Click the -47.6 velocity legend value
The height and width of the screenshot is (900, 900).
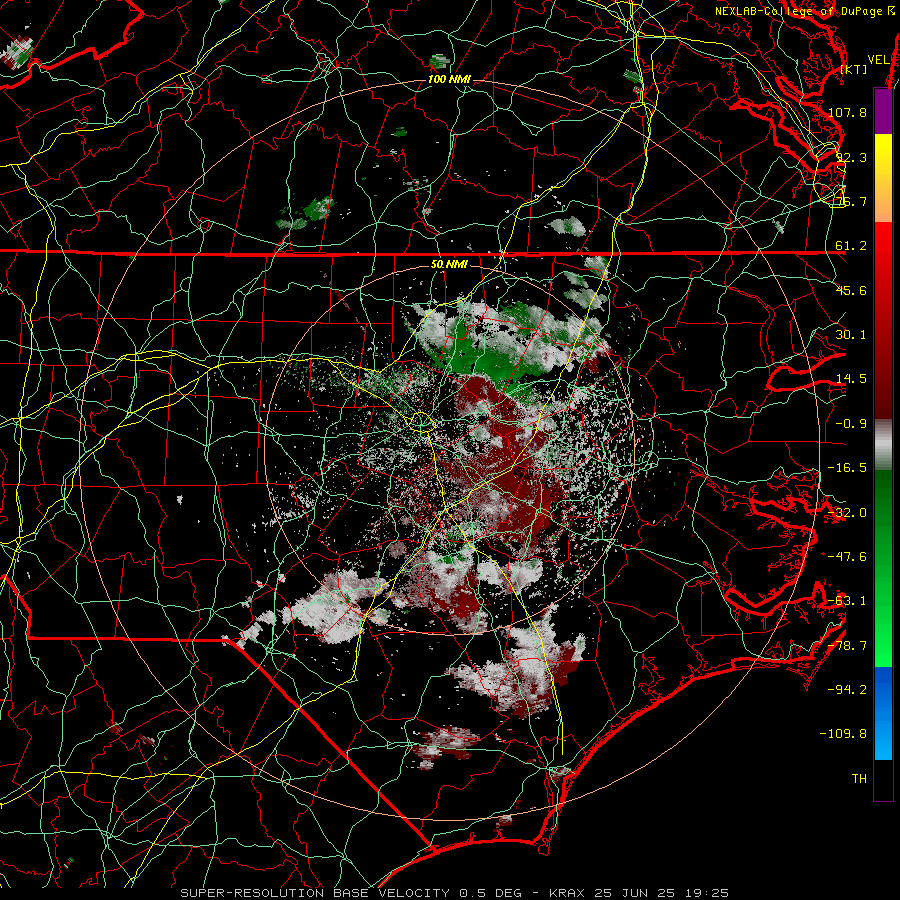pyautogui.click(x=847, y=557)
